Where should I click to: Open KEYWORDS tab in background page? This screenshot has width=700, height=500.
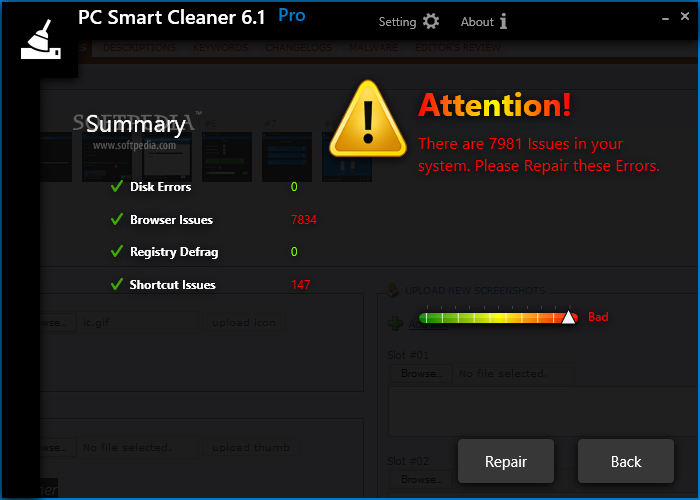(221, 47)
